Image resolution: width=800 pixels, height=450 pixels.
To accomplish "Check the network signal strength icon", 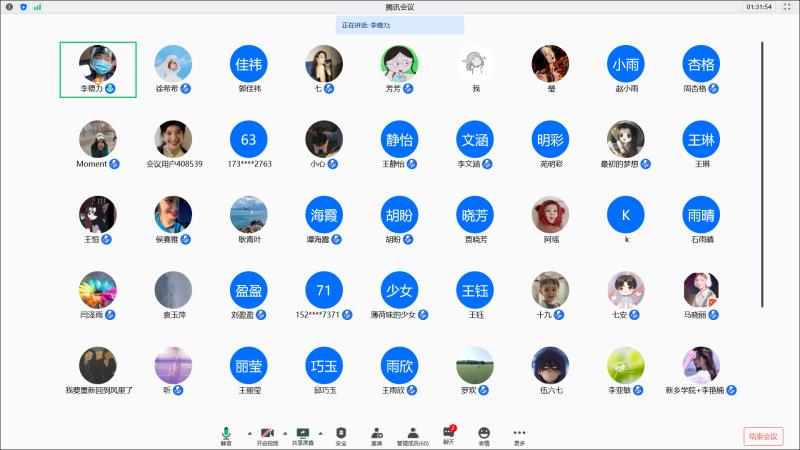I will (37, 7).
